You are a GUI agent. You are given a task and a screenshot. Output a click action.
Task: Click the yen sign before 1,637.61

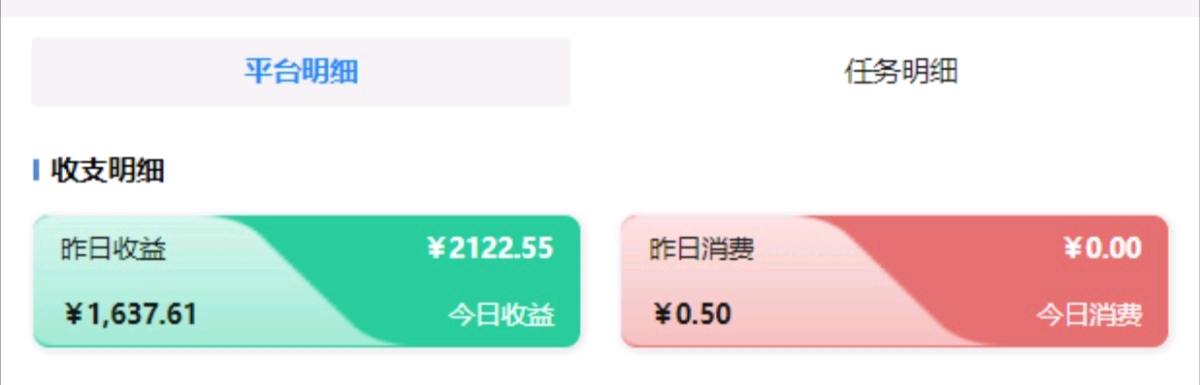click(74, 314)
